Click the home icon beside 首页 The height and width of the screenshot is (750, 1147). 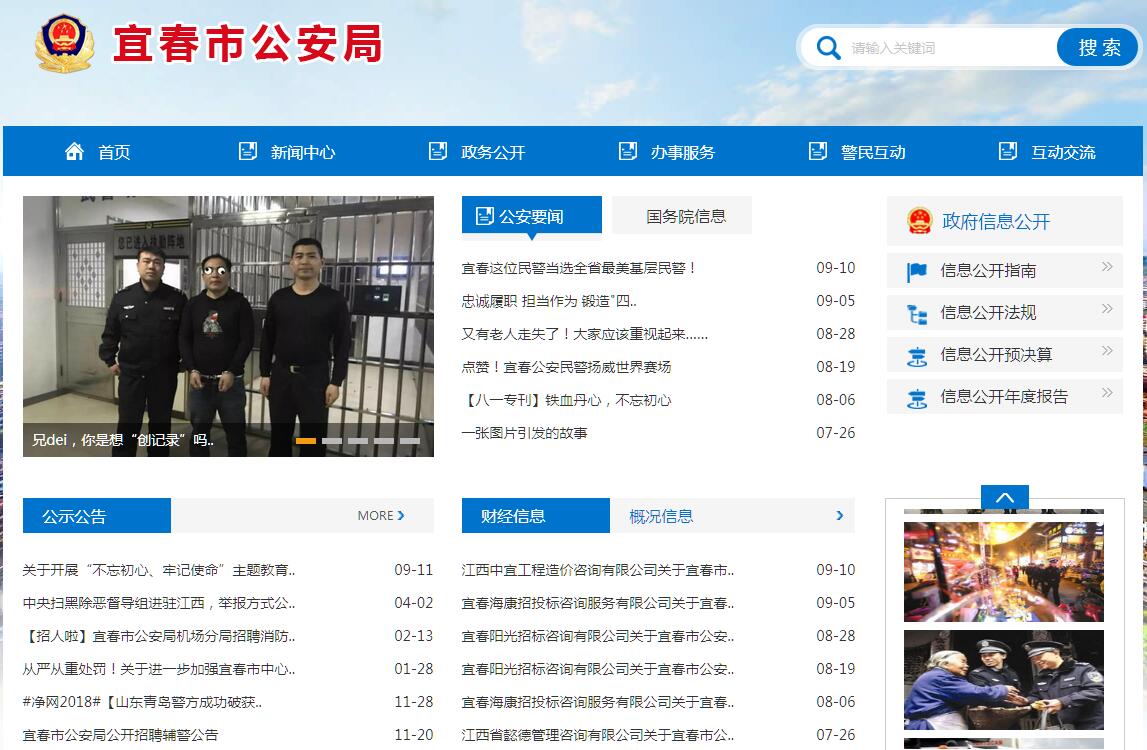(x=74, y=152)
